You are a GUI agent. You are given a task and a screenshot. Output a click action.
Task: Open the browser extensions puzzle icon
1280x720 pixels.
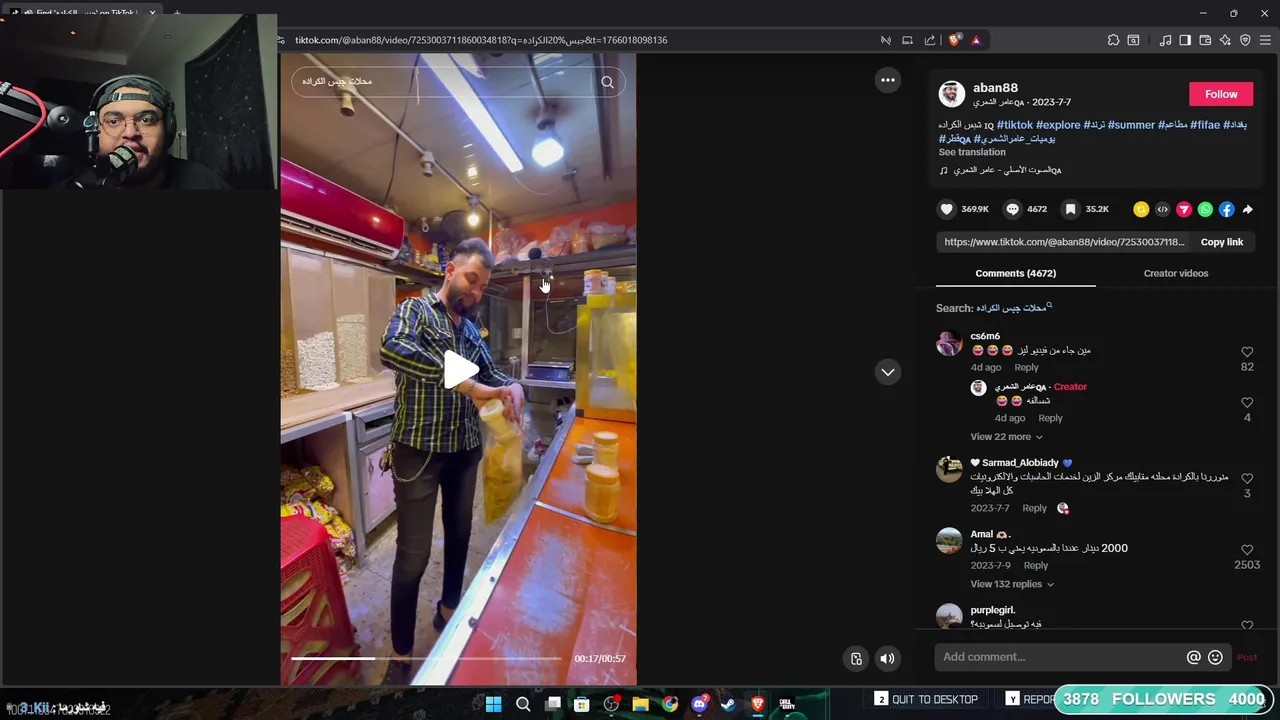pos(1113,40)
